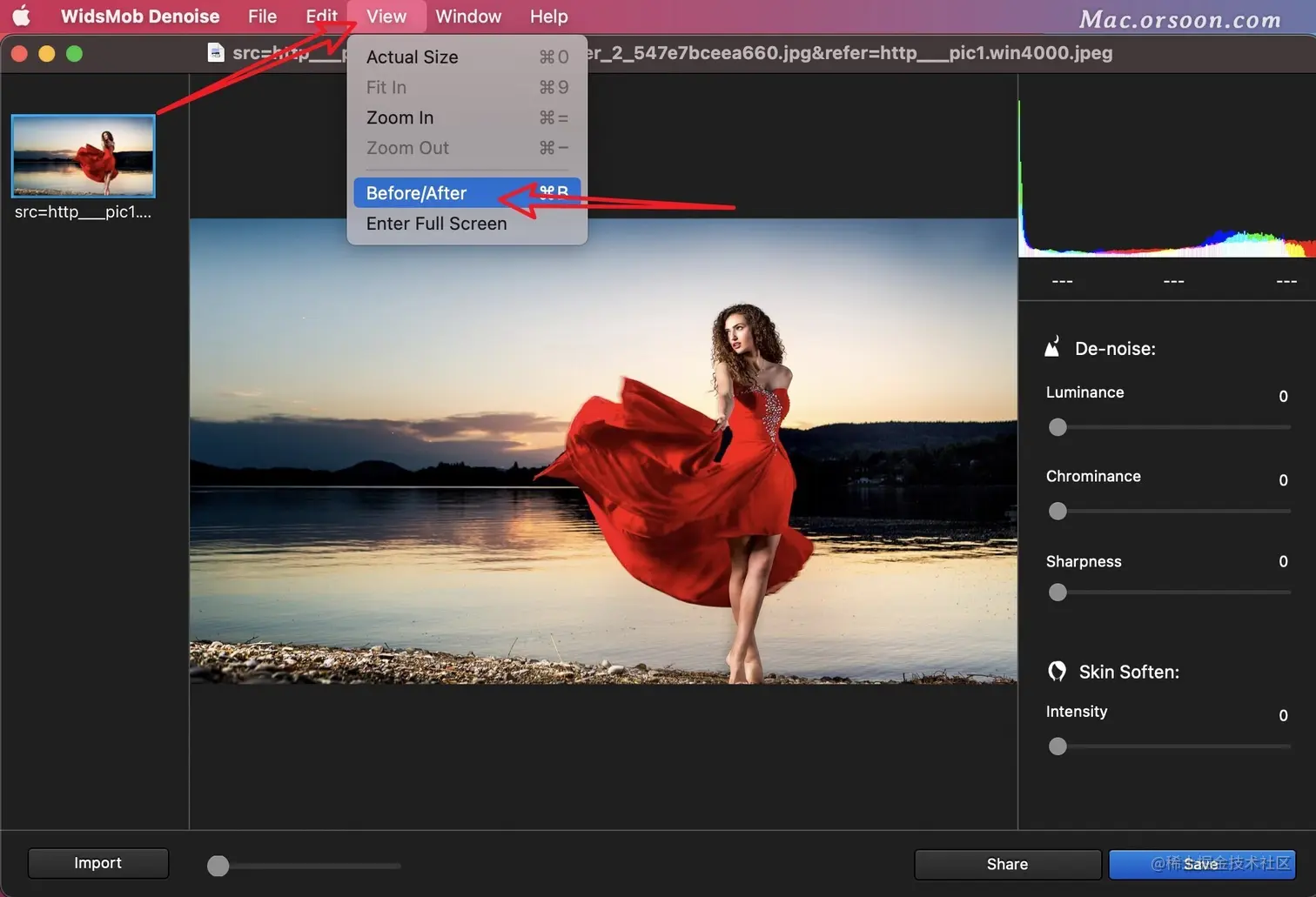Select the red dress photo thumbnail
This screenshot has height=897, width=1316.
coord(84,157)
